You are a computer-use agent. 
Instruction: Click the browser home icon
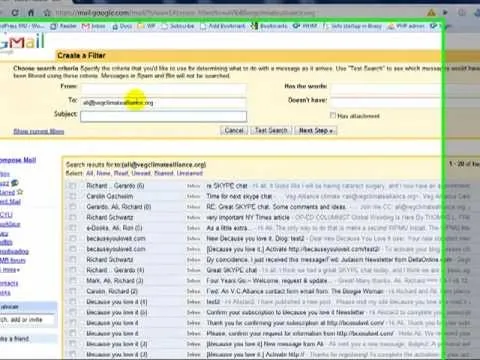click(x=31, y=13)
